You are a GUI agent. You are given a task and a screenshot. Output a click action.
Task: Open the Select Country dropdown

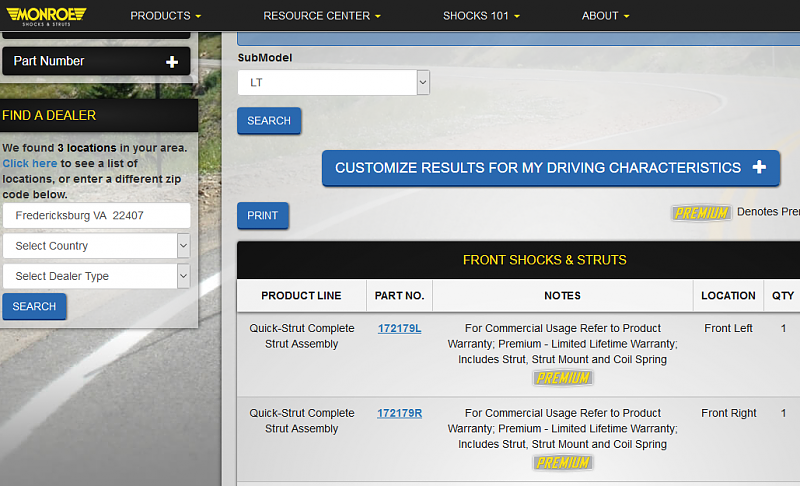click(x=96, y=246)
